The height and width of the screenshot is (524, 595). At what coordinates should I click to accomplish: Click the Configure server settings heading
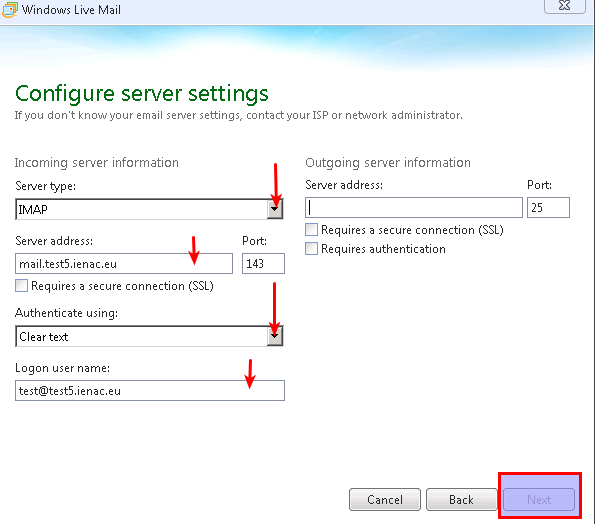pos(142,94)
